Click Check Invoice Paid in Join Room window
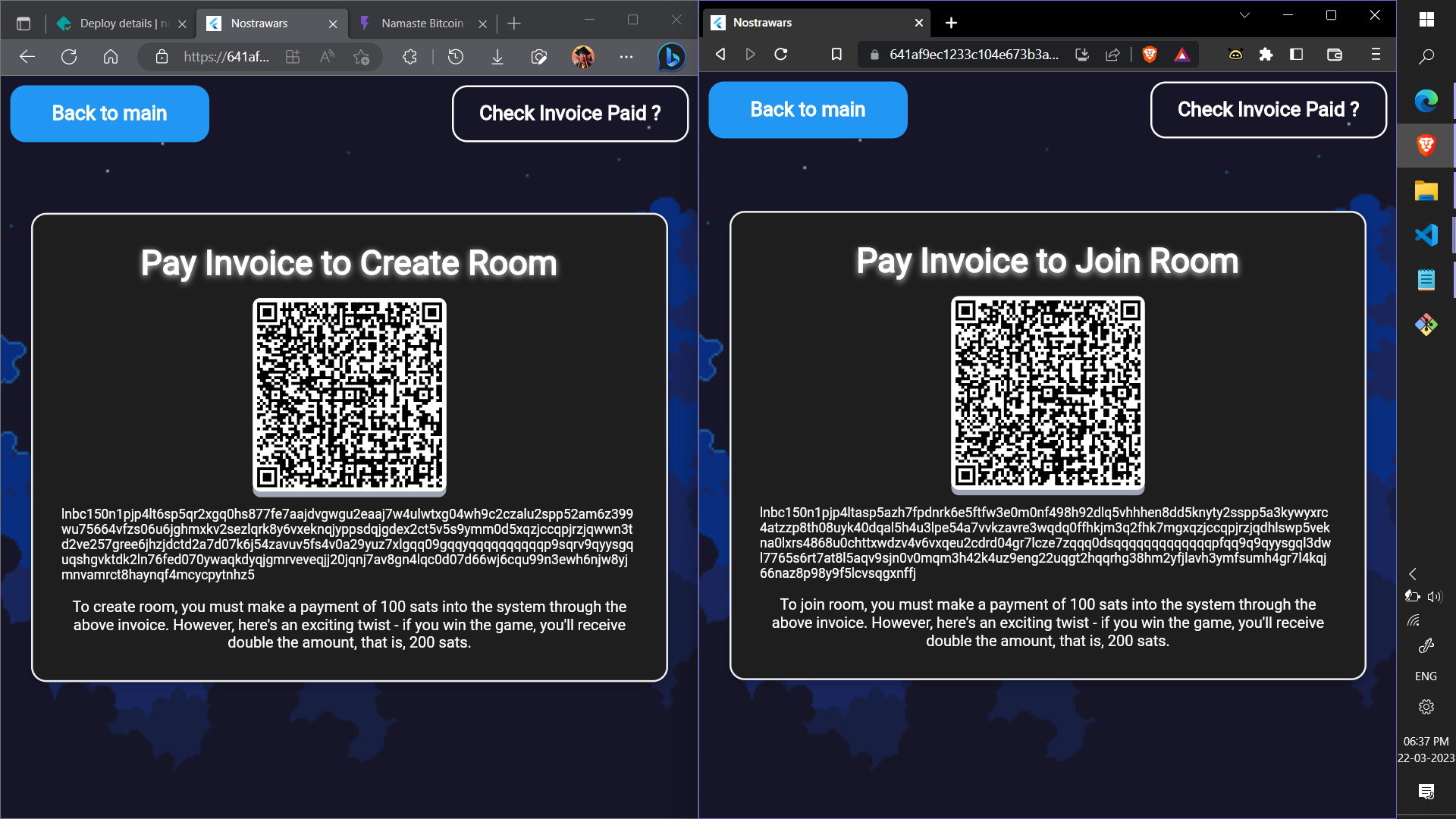The image size is (1456, 819). 1268,110
